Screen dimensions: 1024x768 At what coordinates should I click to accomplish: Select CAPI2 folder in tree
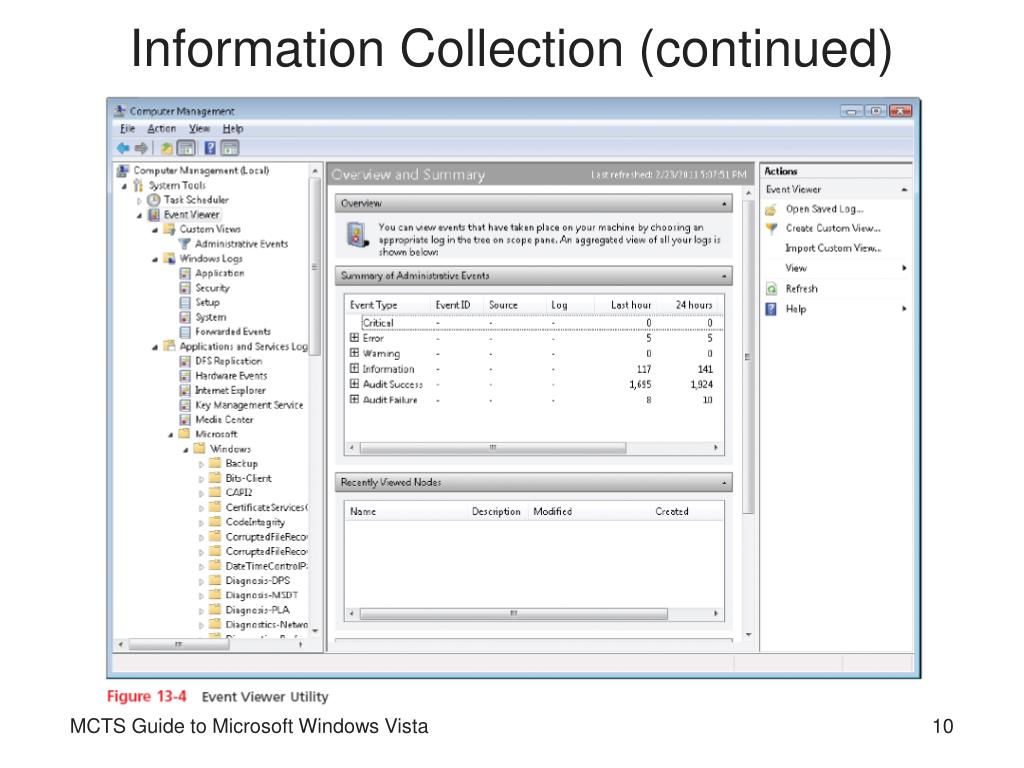(x=238, y=492)
